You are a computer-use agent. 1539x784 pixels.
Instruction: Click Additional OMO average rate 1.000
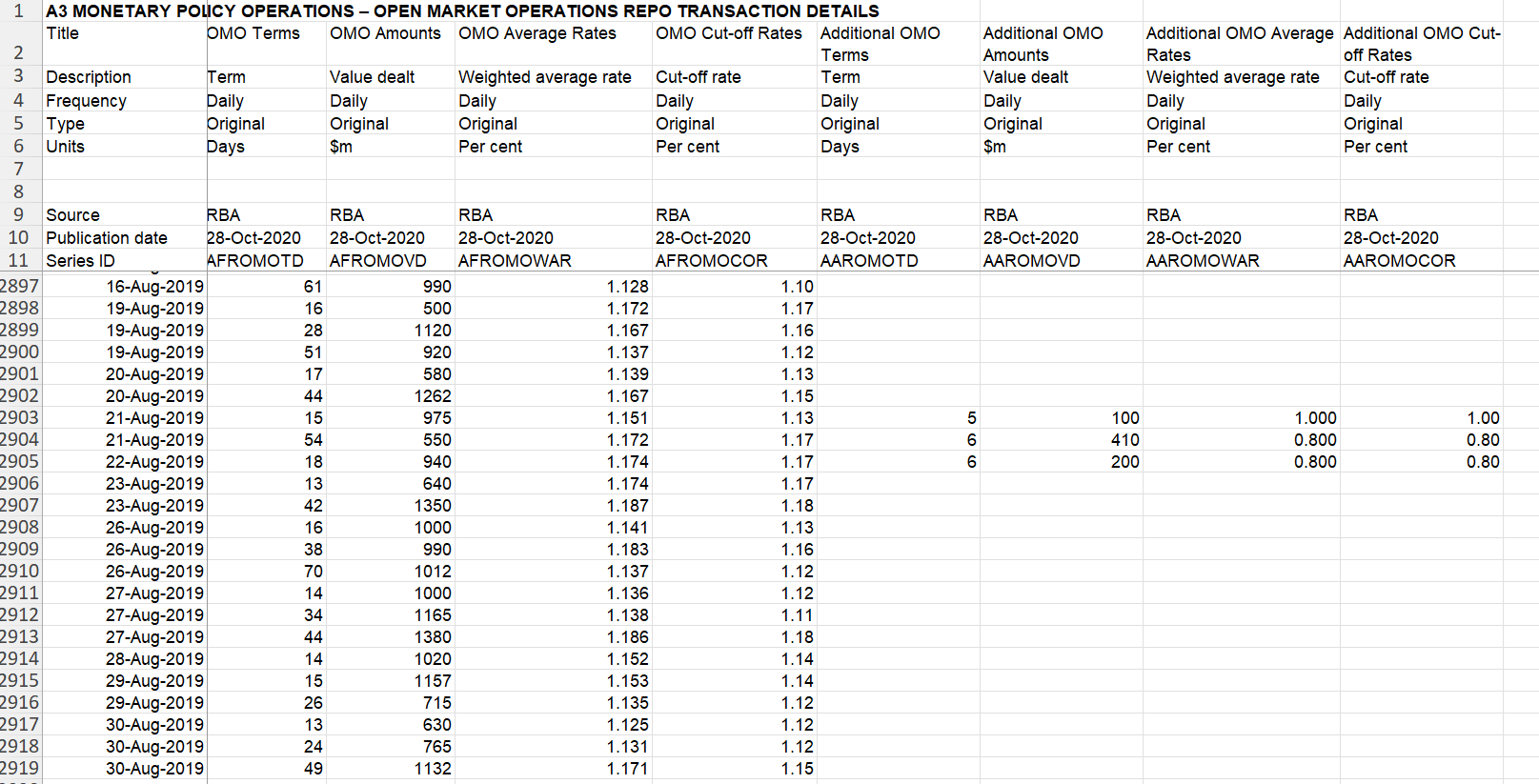[1242, 417]
